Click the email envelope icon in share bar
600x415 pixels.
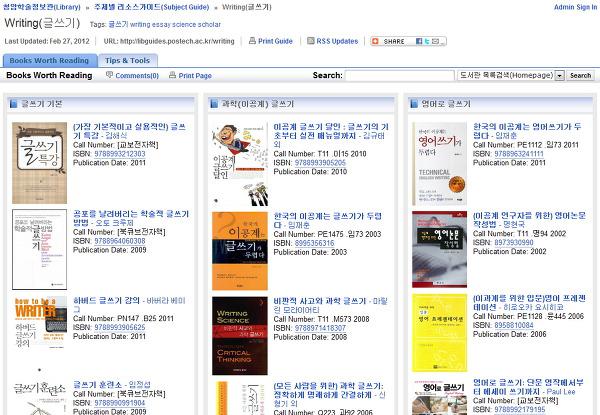[435, 41]
